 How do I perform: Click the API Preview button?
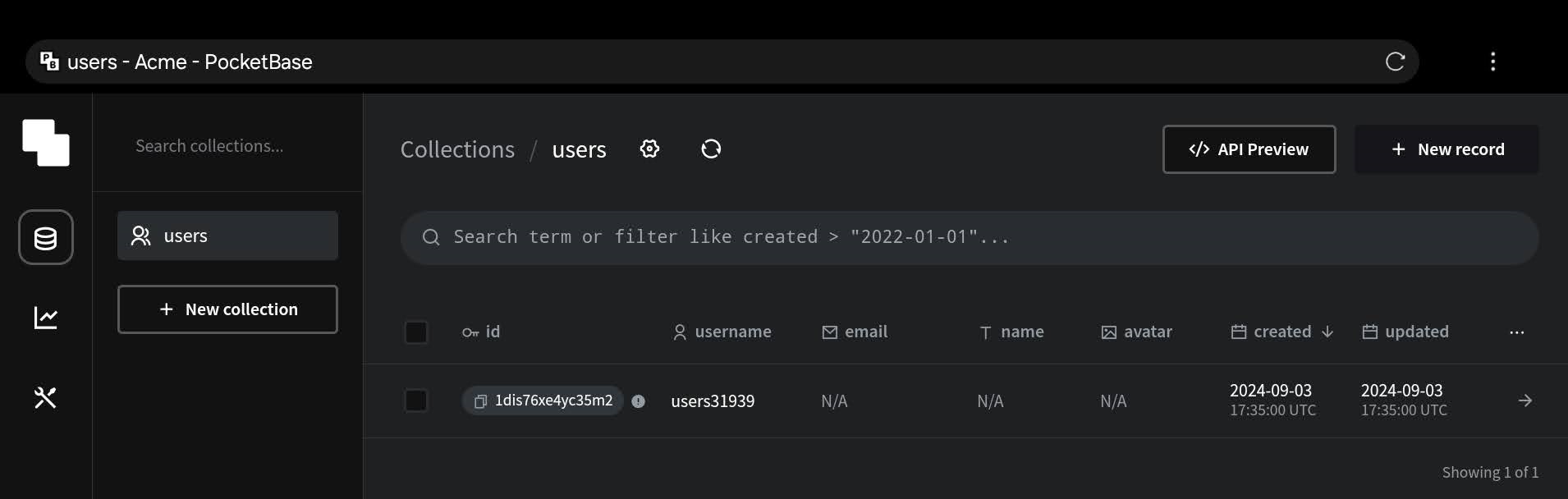pos(1249,149)
